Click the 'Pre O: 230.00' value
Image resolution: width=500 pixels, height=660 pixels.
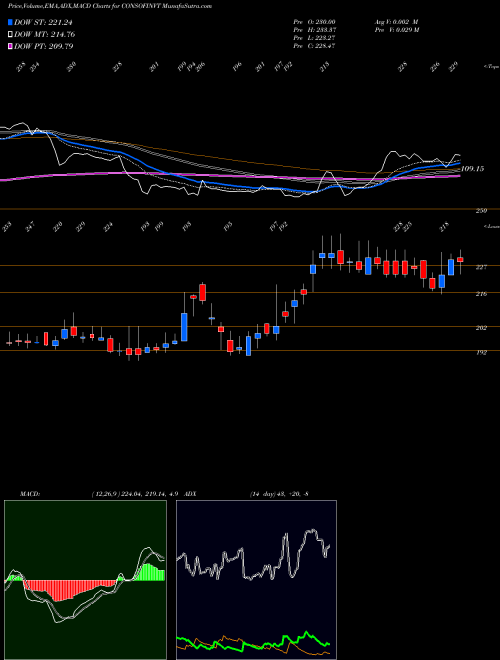314,22
